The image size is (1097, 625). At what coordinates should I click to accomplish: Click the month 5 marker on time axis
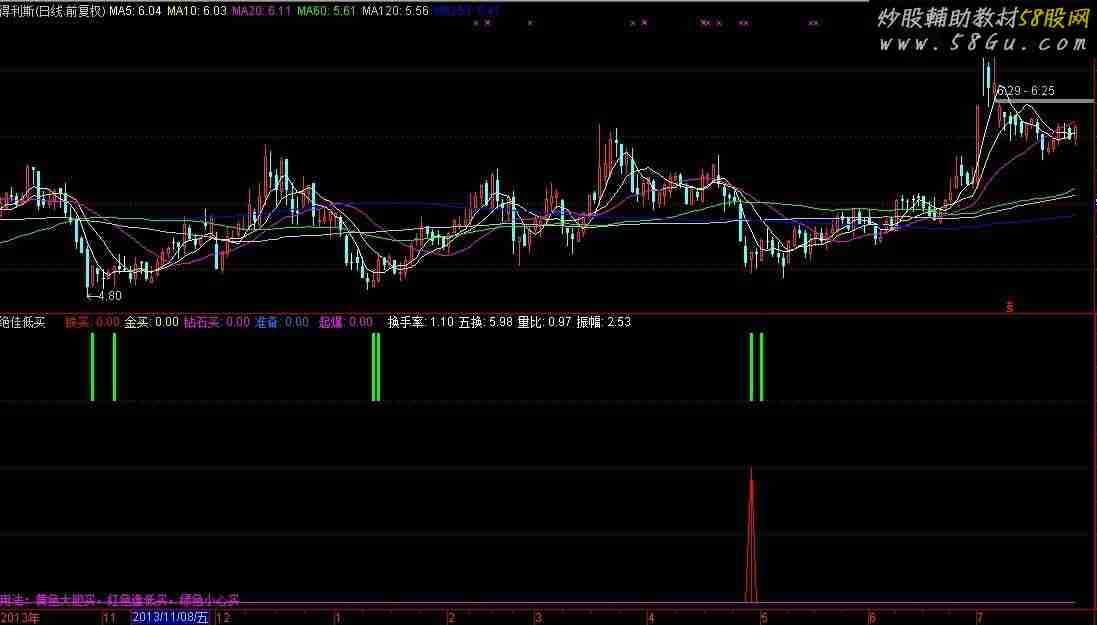click(763, 617)
